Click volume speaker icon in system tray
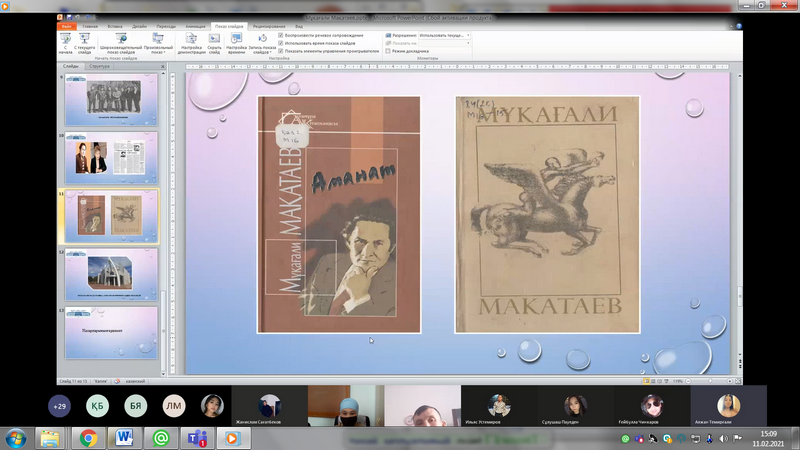800x450 pixels. [x=723, y=438]
